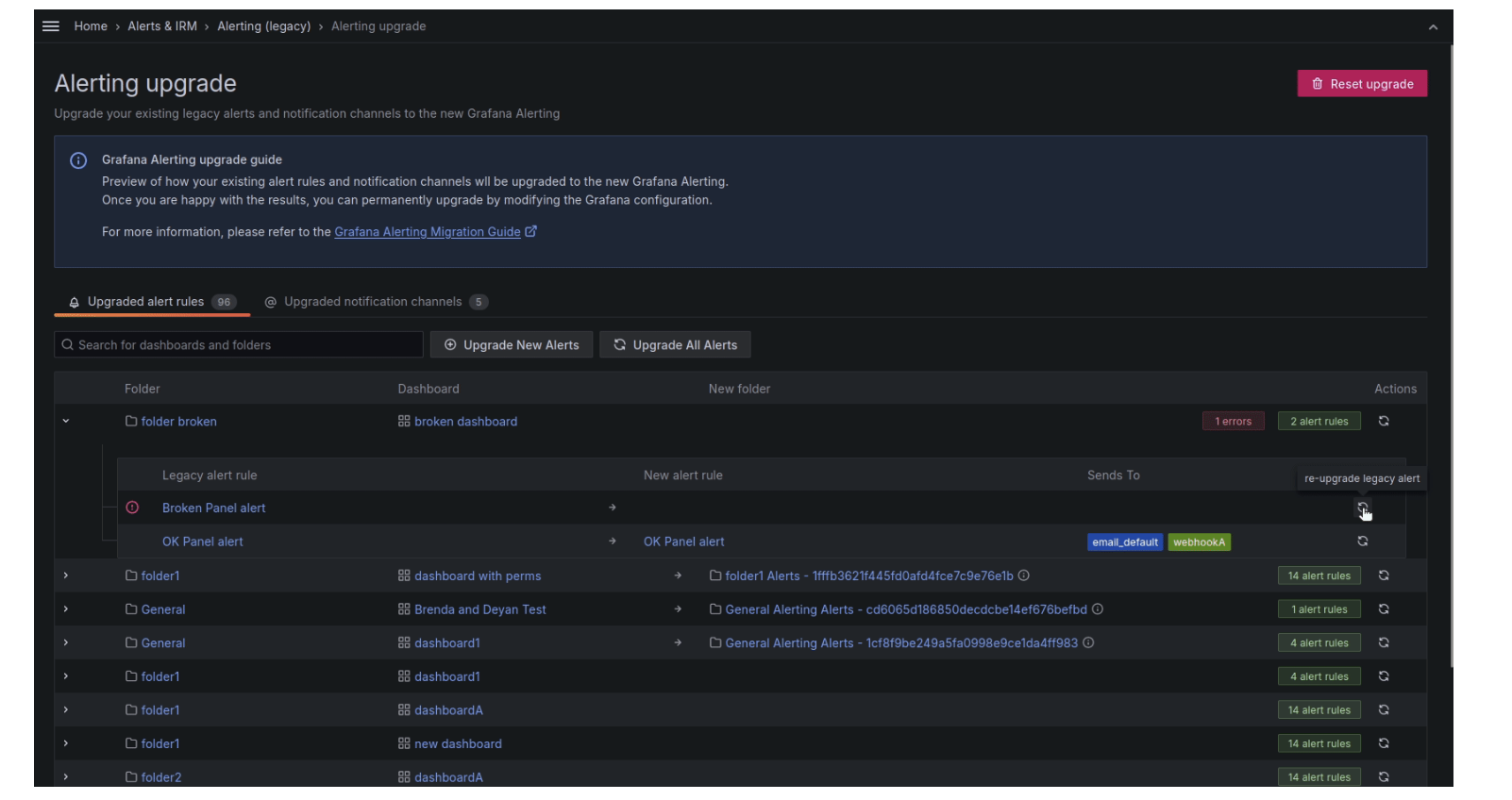Click re-upgrade icon for folder broken row

coord(1384,422)
